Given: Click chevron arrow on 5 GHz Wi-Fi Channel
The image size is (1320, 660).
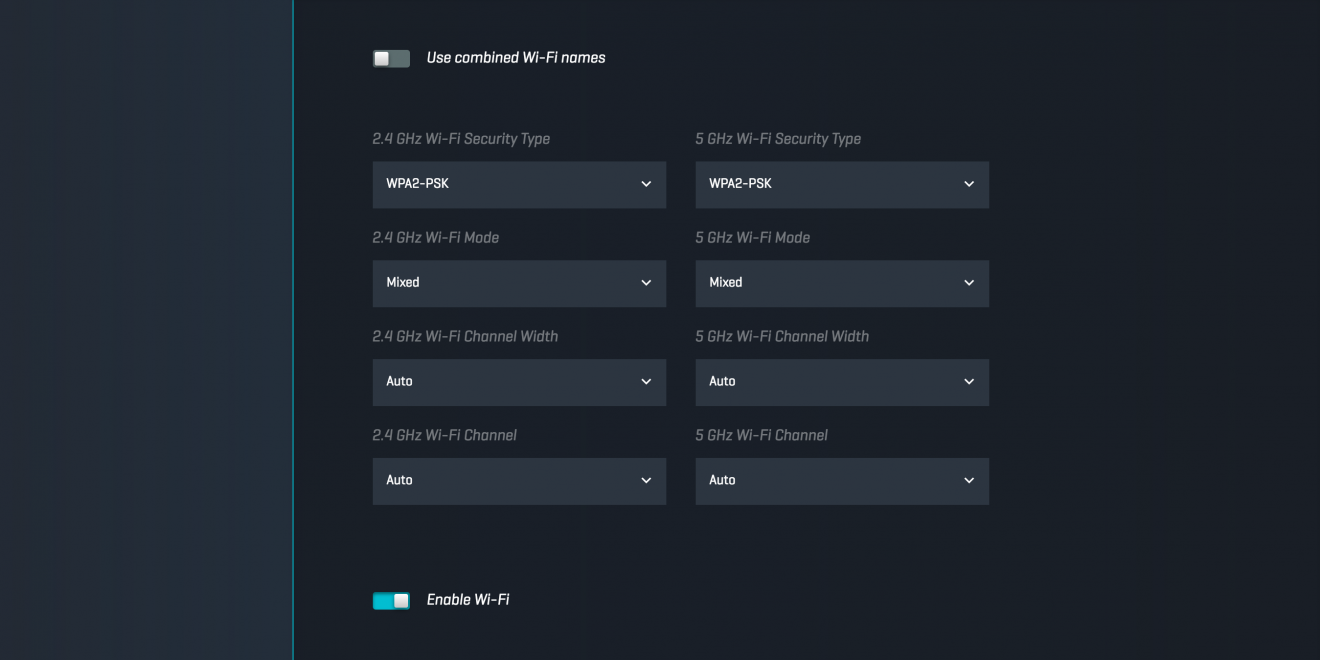Looking at the screenshot, I should click(x=969, y=481).
